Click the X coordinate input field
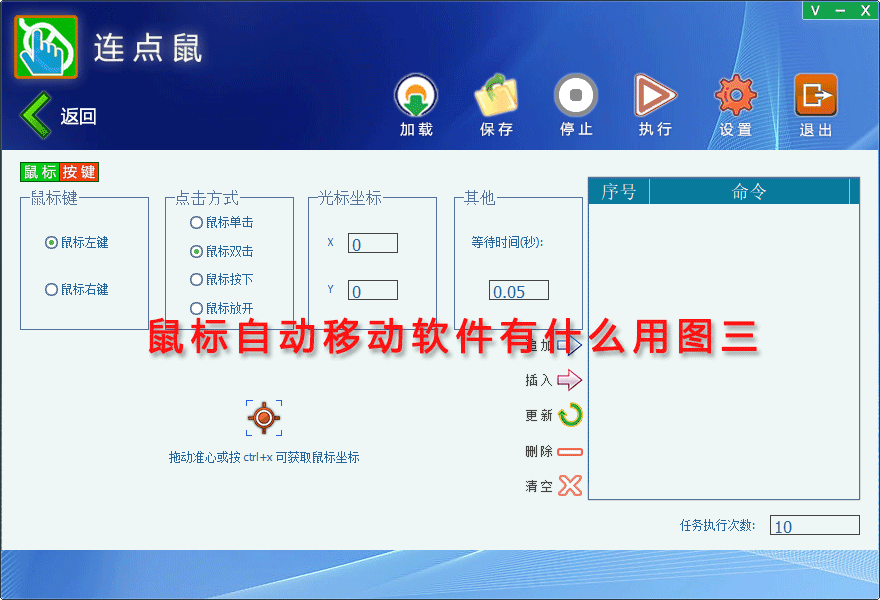 373,243
